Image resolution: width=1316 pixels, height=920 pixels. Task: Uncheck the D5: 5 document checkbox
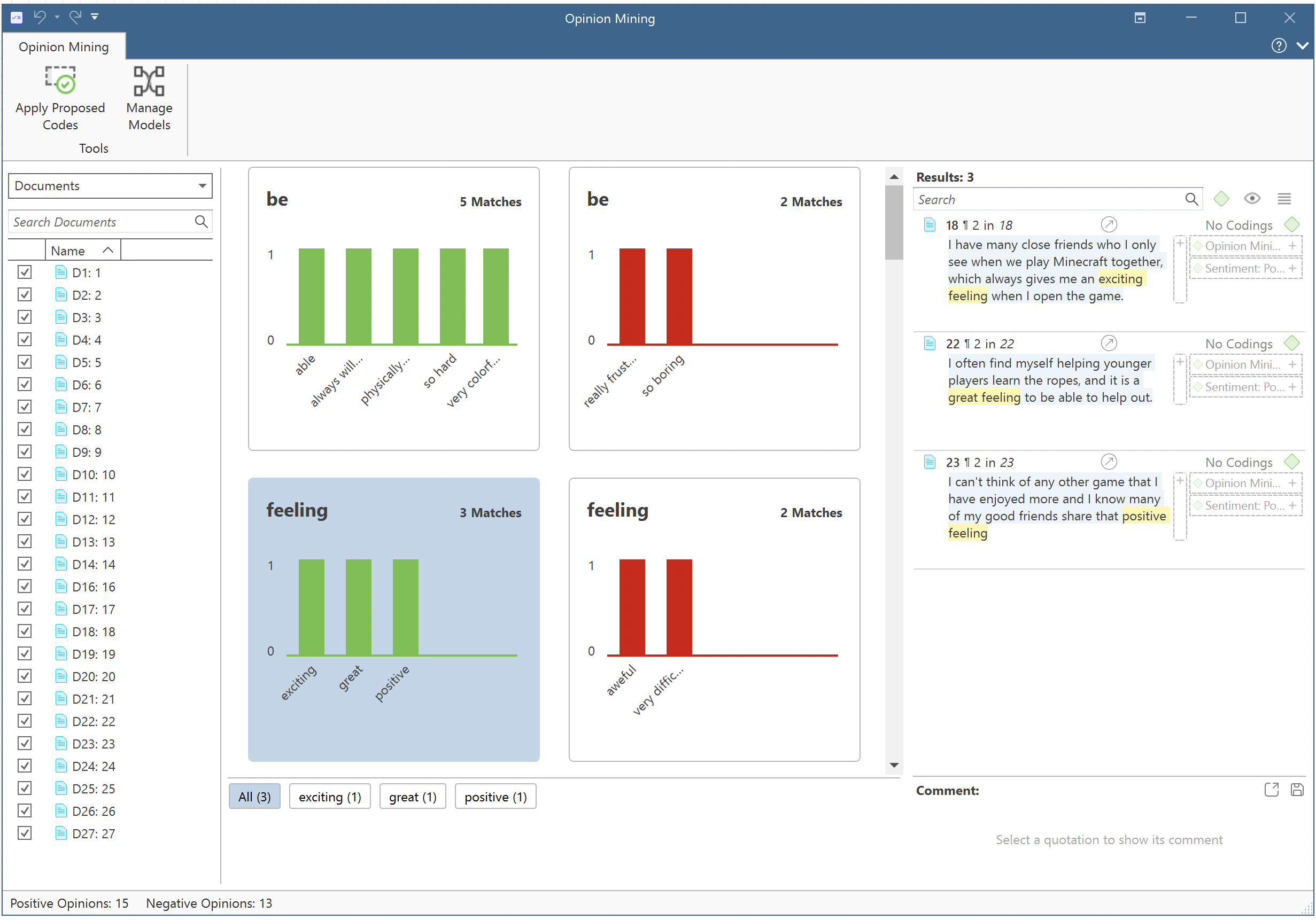click(25, 363)
